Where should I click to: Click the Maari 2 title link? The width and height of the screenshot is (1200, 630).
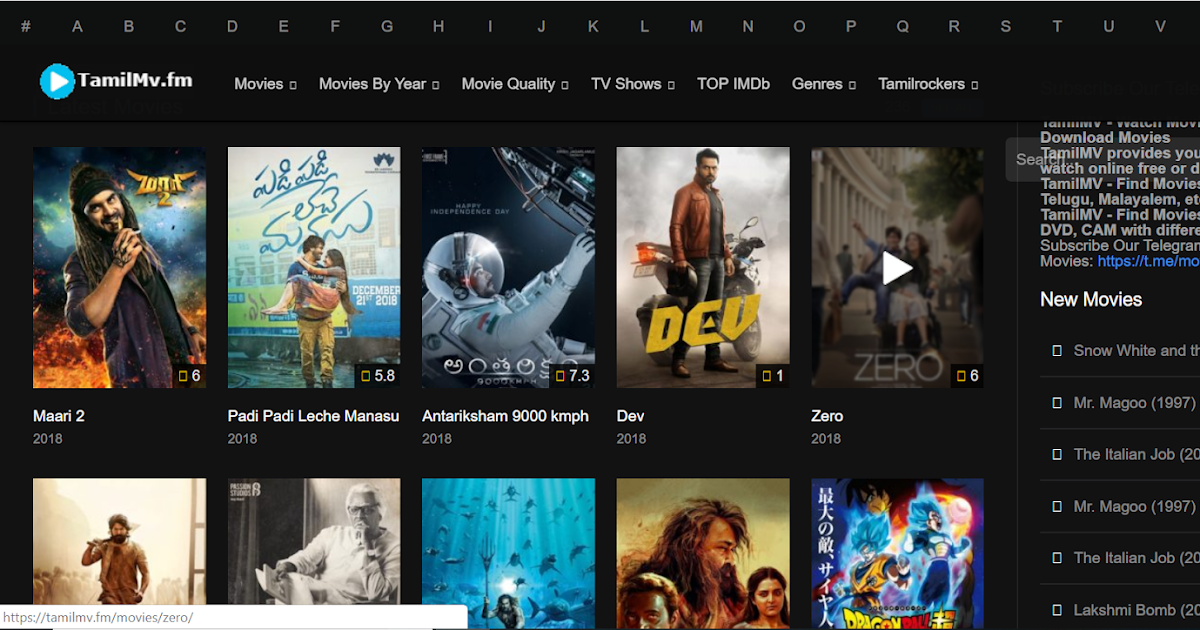coord(59,416)
